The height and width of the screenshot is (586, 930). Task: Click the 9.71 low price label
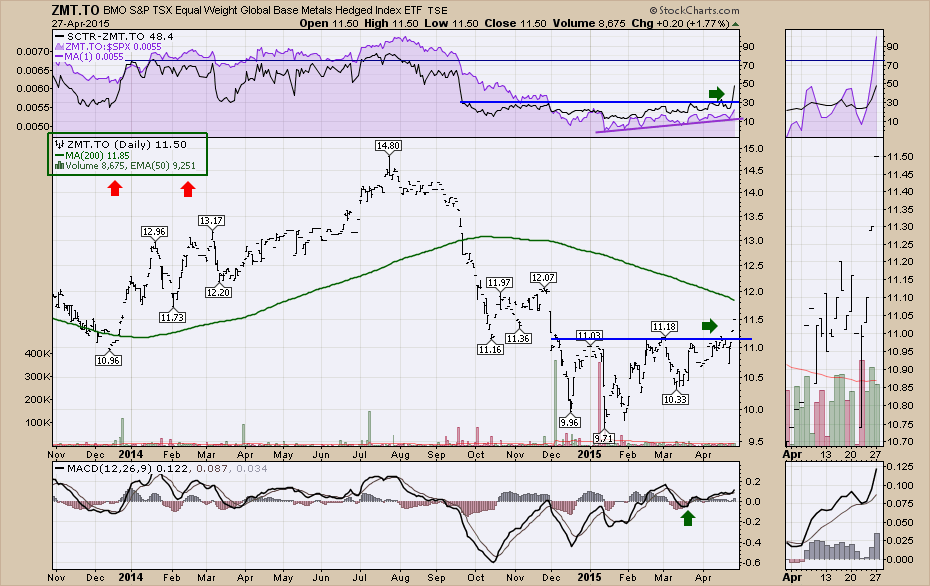604,438
